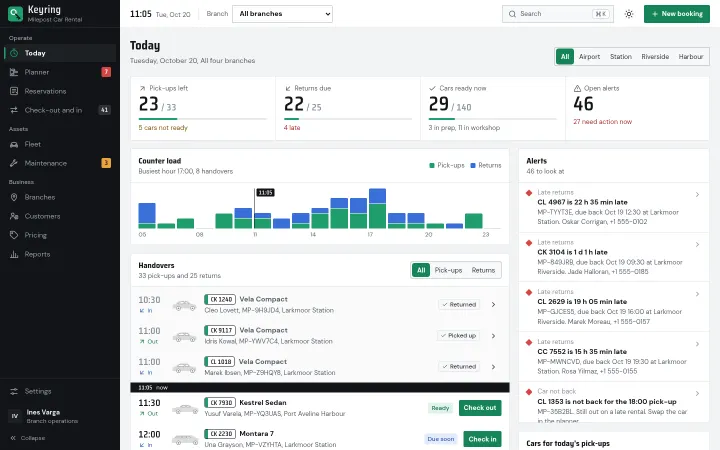Image resolution: width=720 pixels, height=450 pixels.
Task: Click the car thumbnail for CK 1240
Action: 185,305
